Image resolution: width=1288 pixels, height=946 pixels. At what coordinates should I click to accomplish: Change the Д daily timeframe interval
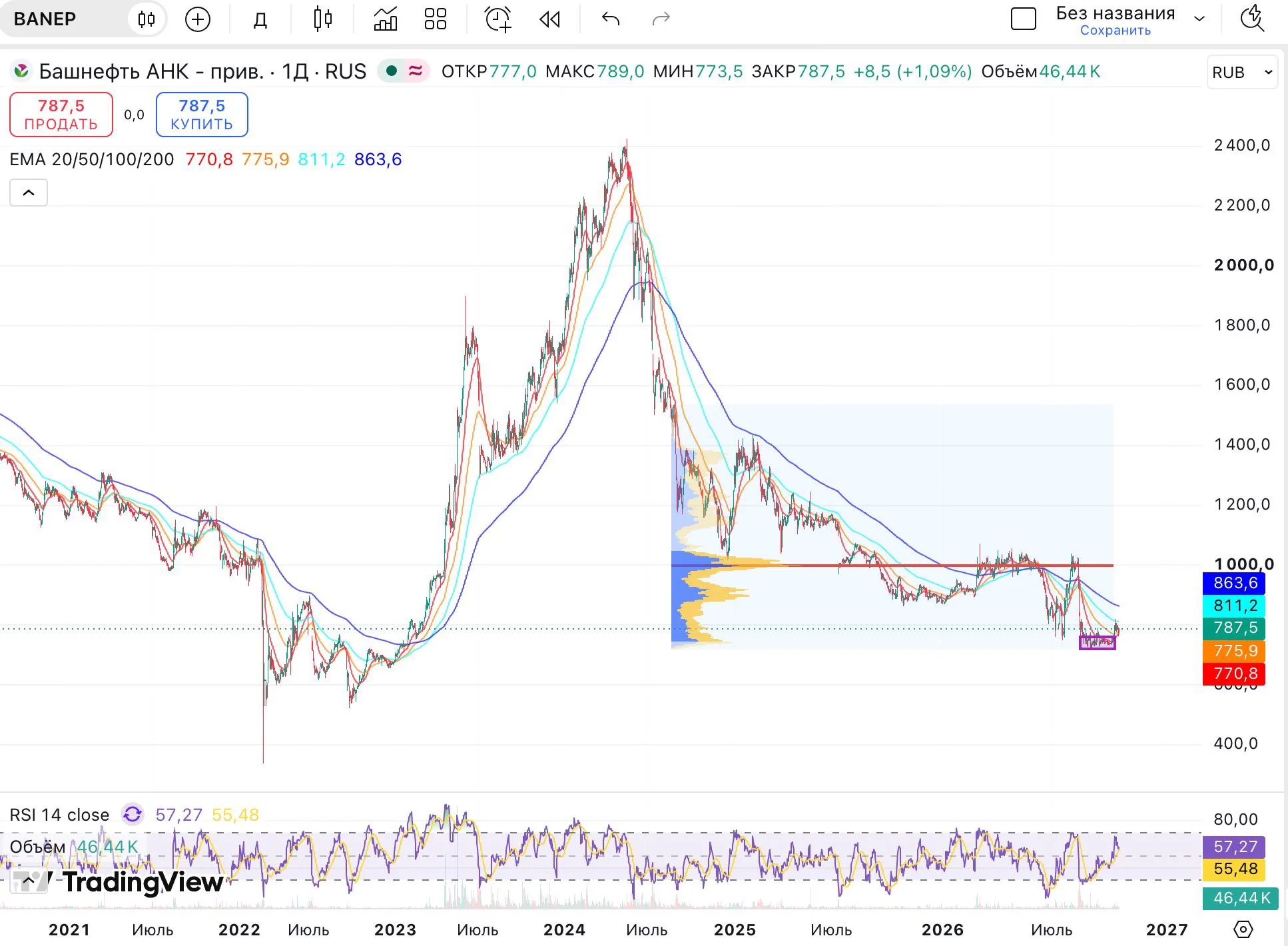[x=260, y=19]
